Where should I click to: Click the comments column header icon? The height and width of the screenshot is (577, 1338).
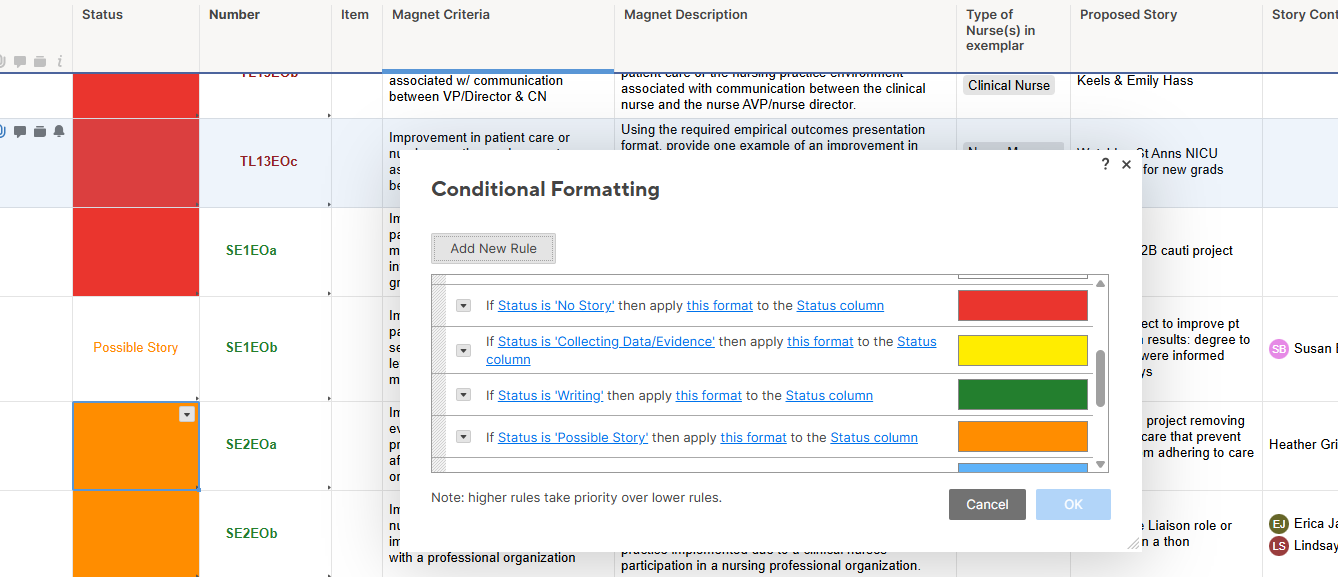point(20,62)
